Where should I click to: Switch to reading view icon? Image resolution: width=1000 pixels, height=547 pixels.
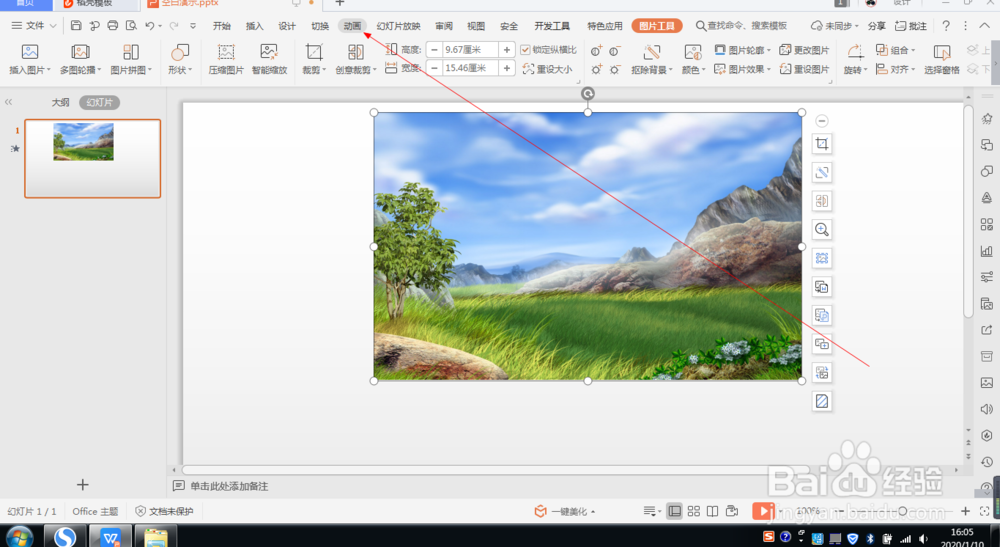tap(712, 511)
